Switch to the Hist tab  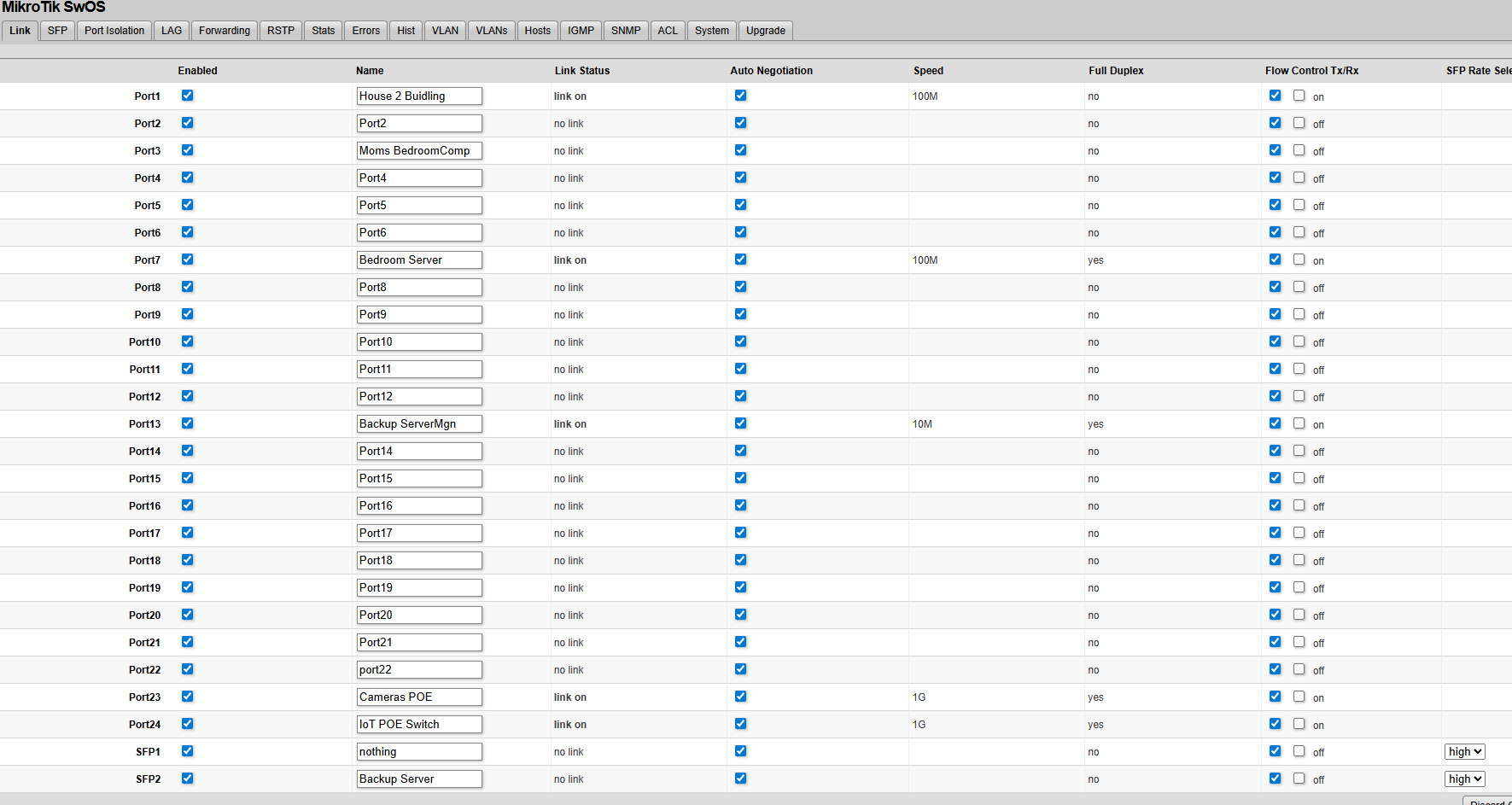click(x=406, y=31)
